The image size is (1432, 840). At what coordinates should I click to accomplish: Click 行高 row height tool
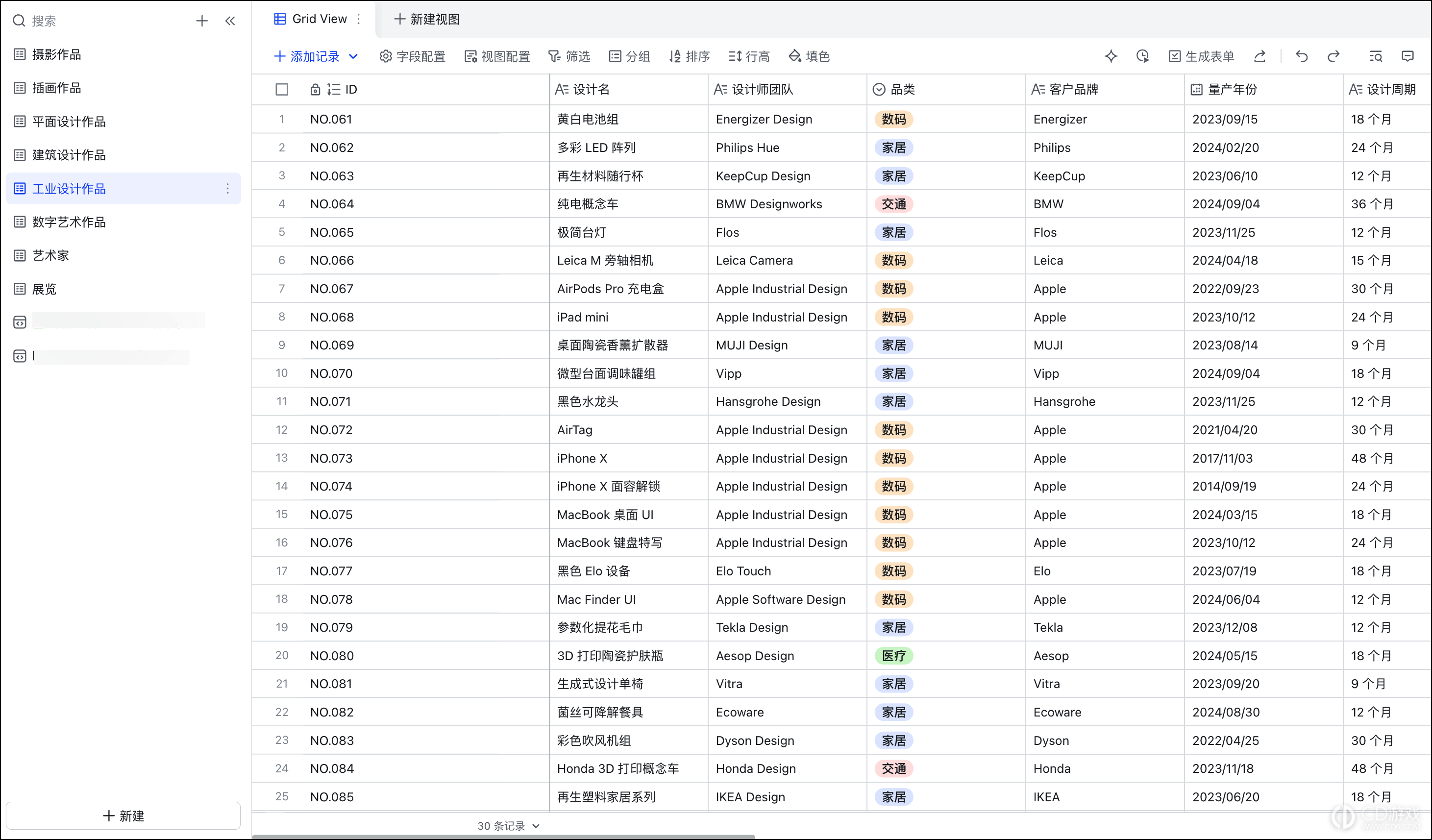749,56
